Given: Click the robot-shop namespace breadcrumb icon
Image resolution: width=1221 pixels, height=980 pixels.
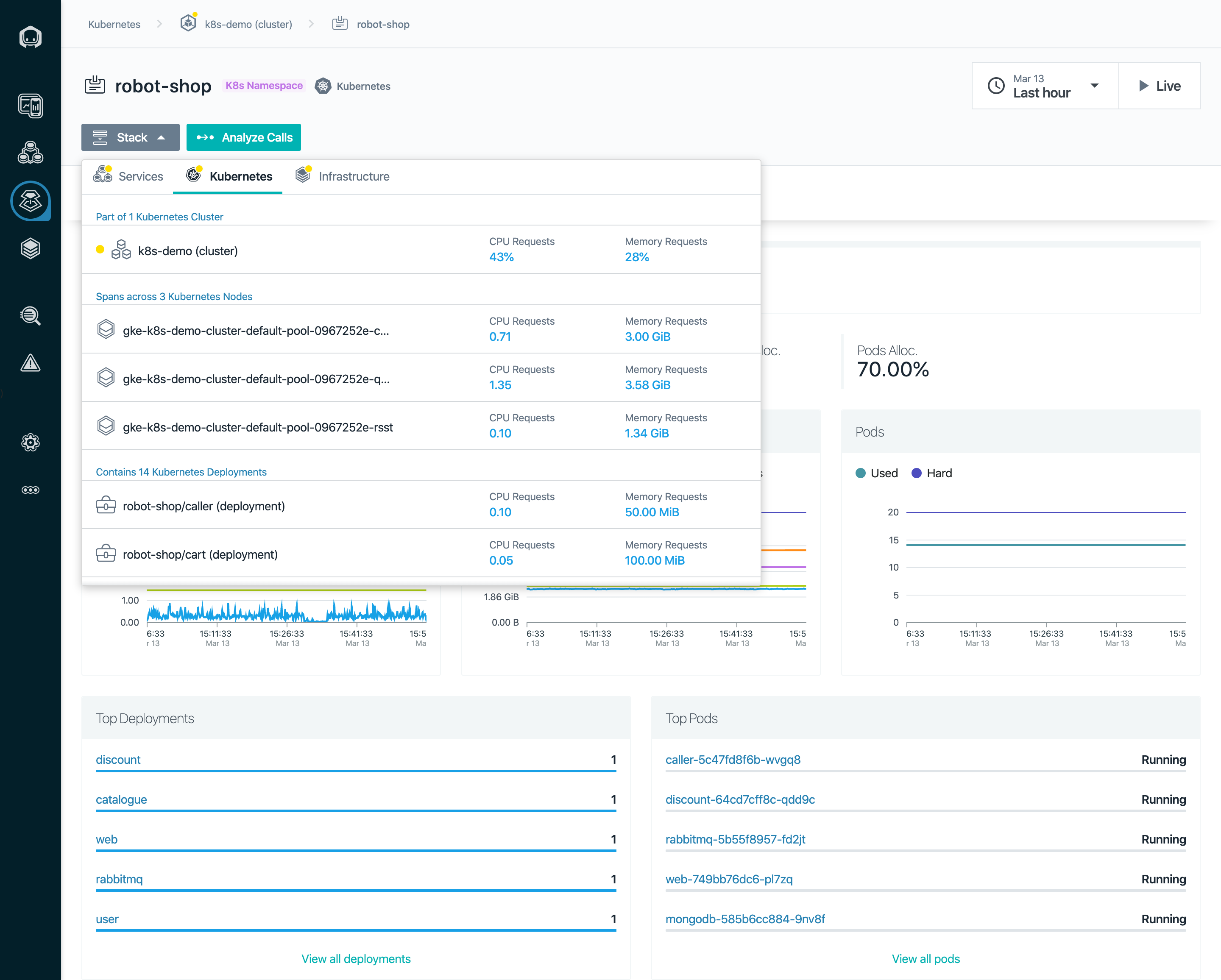Looking at the screenshot, I should [340, 23].
